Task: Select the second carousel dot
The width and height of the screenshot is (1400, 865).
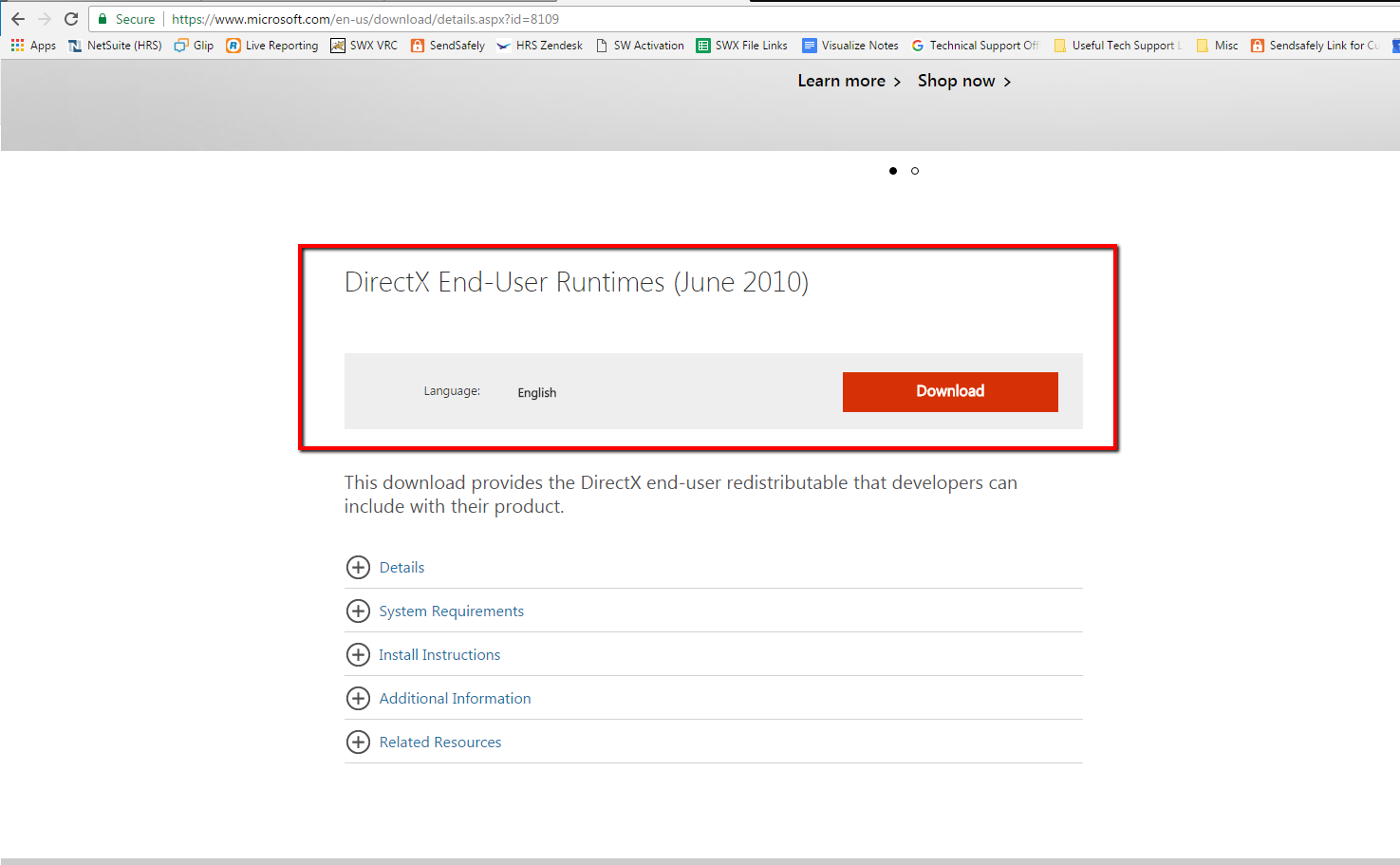Action: (x=915, y=171)
